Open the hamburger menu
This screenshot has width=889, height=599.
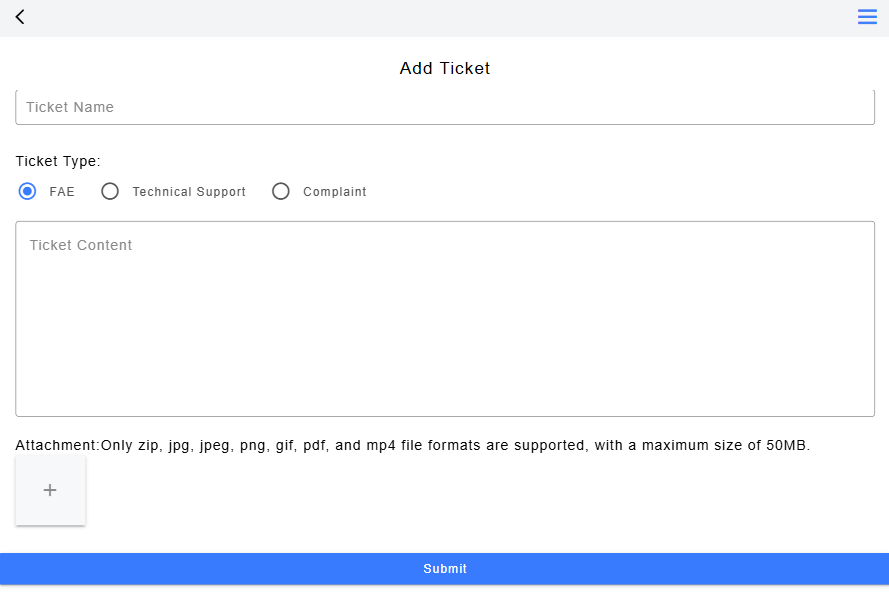[867, 17]
